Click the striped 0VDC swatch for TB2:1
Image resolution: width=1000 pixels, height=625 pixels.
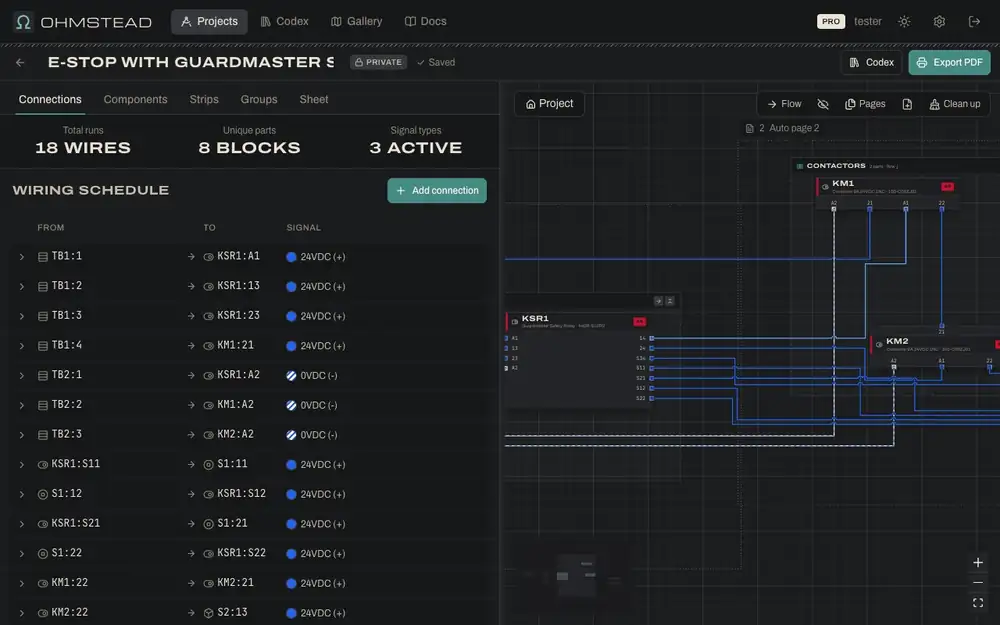291,376
